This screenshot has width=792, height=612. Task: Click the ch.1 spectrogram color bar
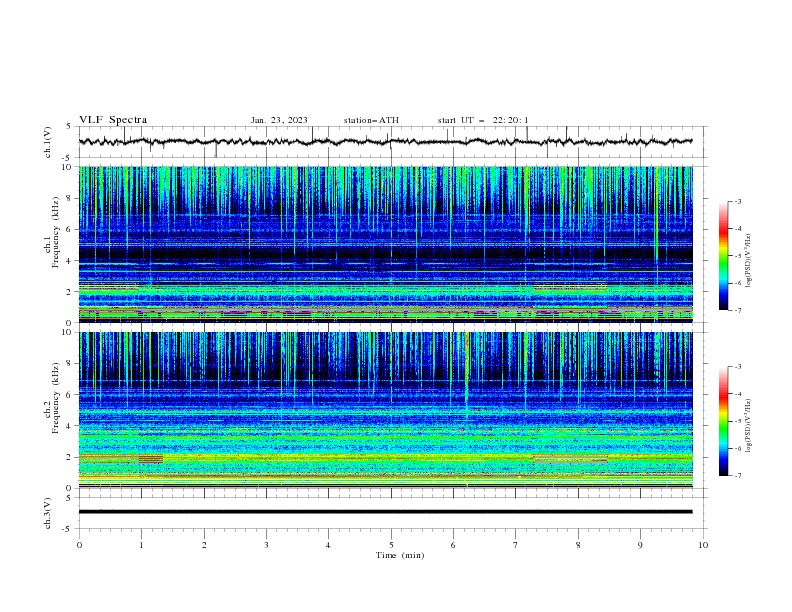point(724,256)
